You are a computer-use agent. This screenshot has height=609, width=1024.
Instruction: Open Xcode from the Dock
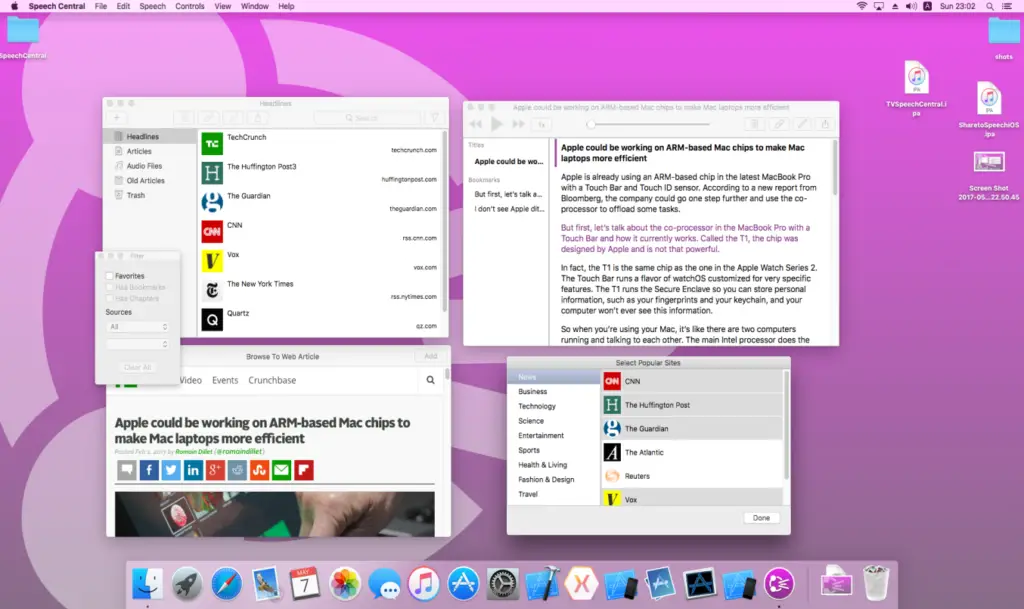click(x=542, y=584)
